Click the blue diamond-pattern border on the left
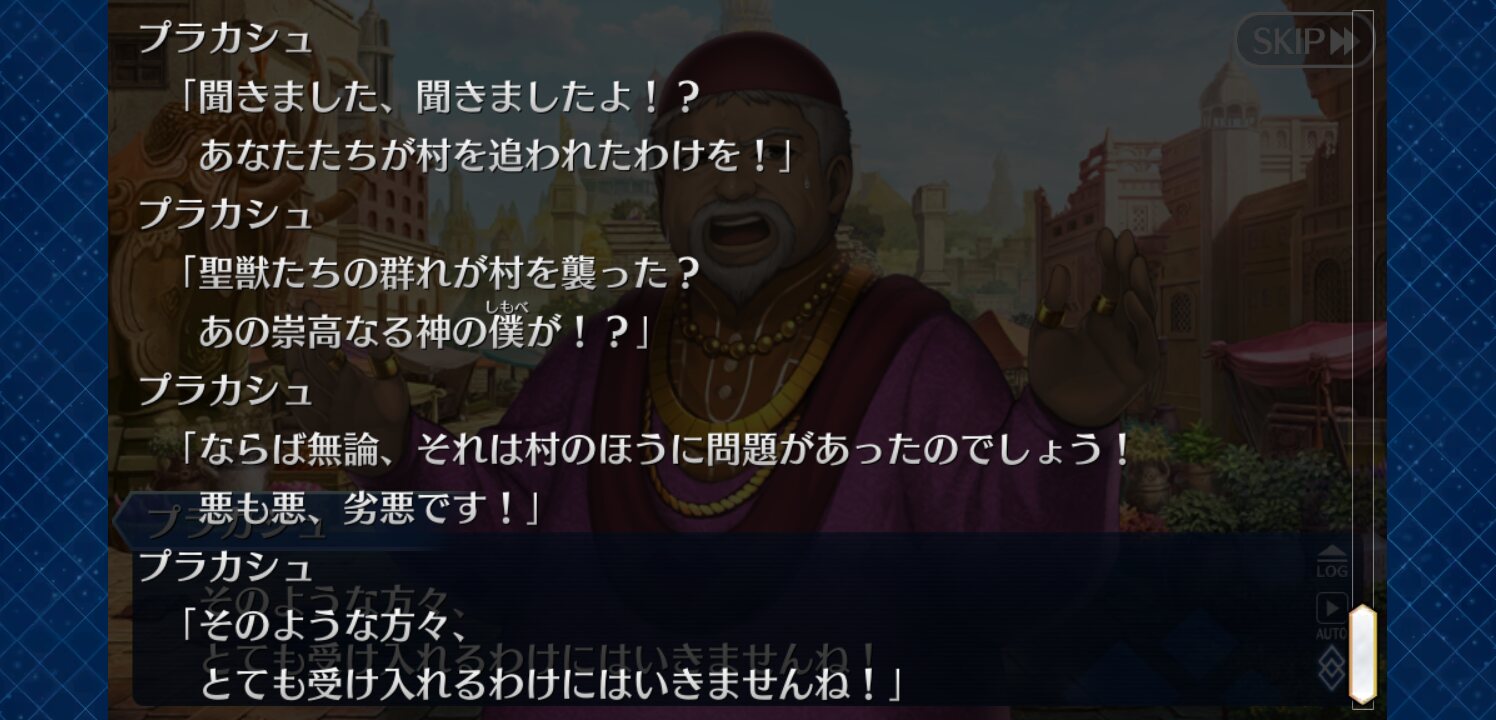The image size is (1496, 720). [53, 360]
